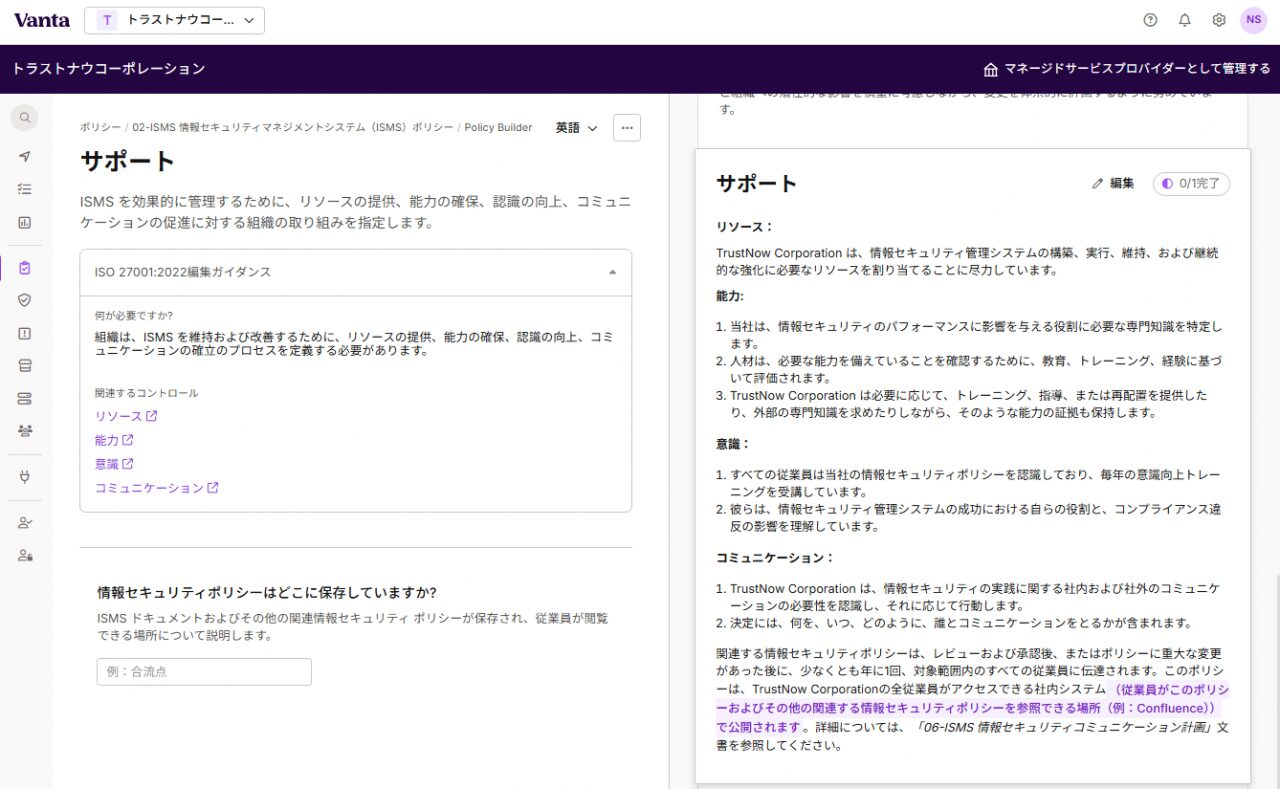Open the user lock icon in sidebar
This screenshot has height=789, width=1280.
pos(25,555)
